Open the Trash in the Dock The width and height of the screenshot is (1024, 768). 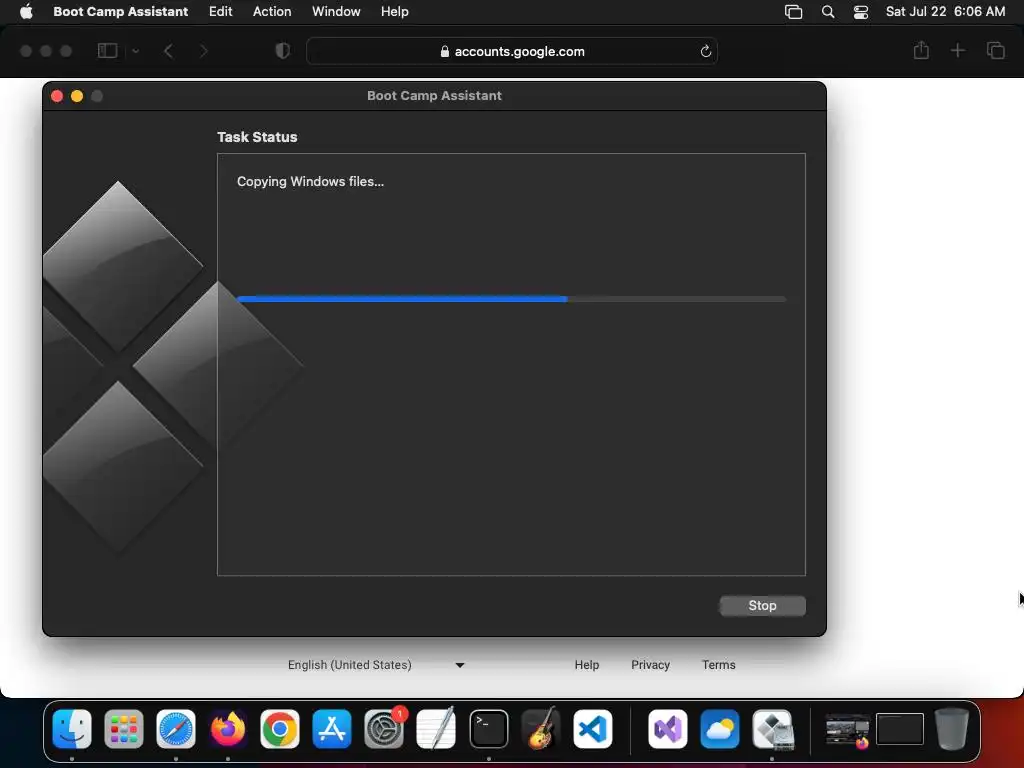coord(952,729)
